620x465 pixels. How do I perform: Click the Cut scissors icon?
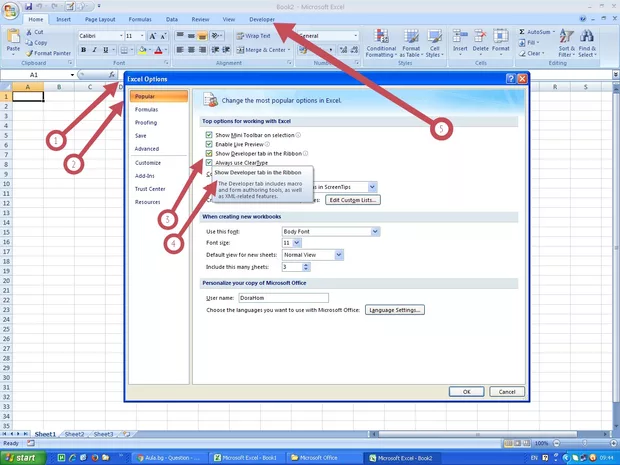[x=29, y=32]
